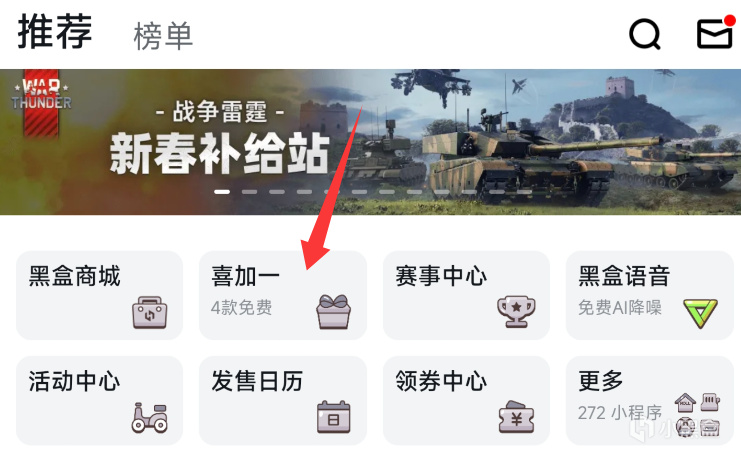This screenshot has height=454, width=741.
Task: Open the 黑盒商城 tile
Action: click(99, 295)
